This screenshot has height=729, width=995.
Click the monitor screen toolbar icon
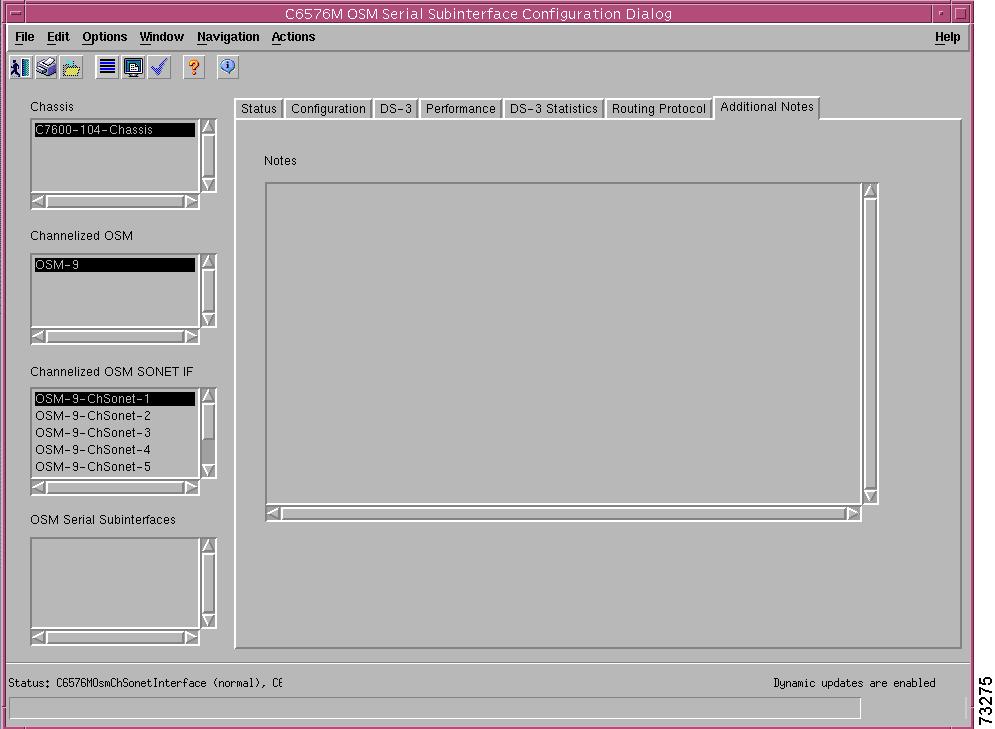point(133,67)
